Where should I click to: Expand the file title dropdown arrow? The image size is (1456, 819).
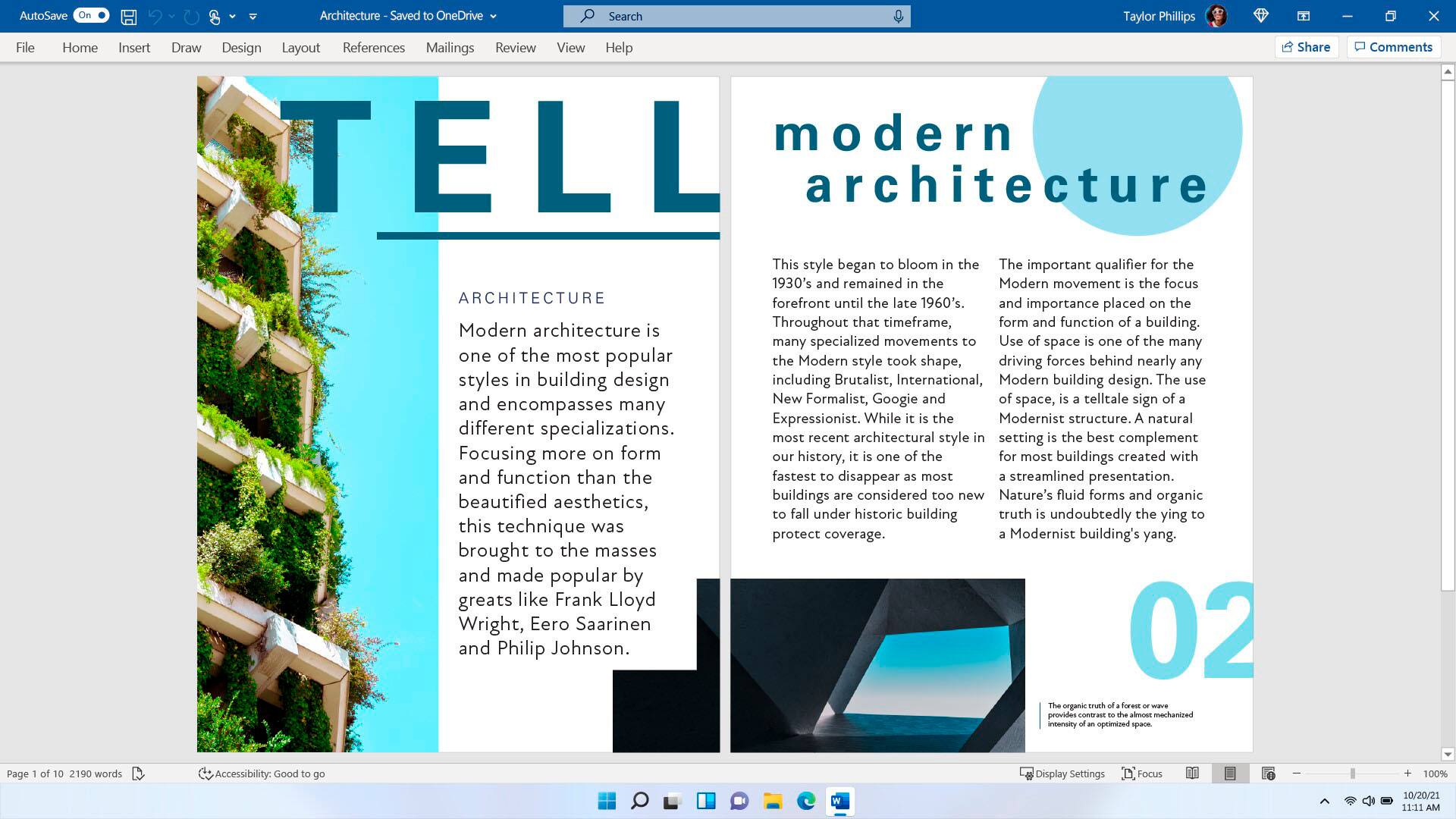493,16
